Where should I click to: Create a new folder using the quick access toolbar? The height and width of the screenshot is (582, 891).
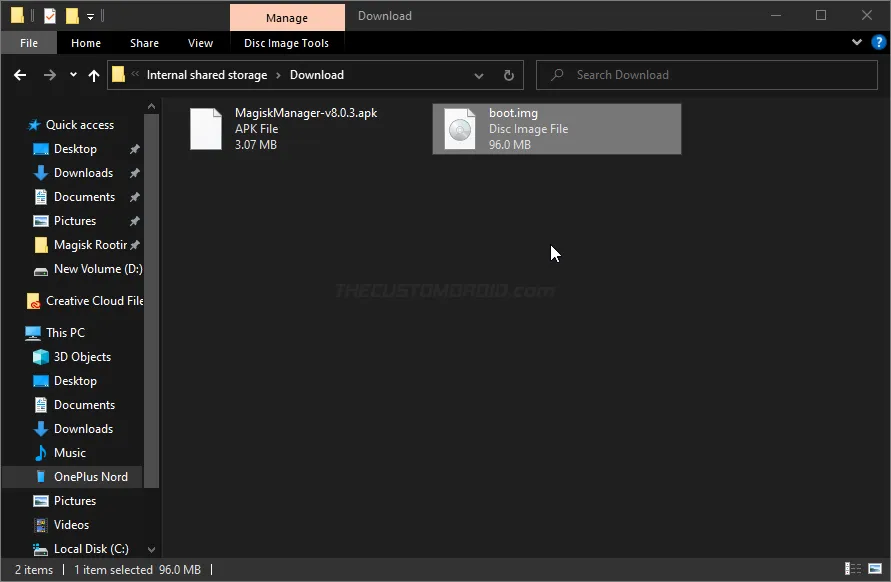pyautogui.click(x=71, y=16)
